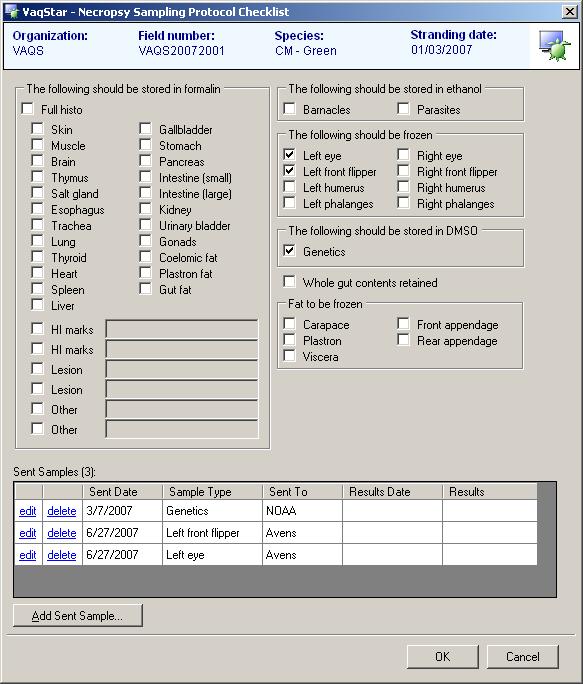Click the edit link for Genetics sample
This screenshot has width=583, height=684.
[x=27, y=511]
